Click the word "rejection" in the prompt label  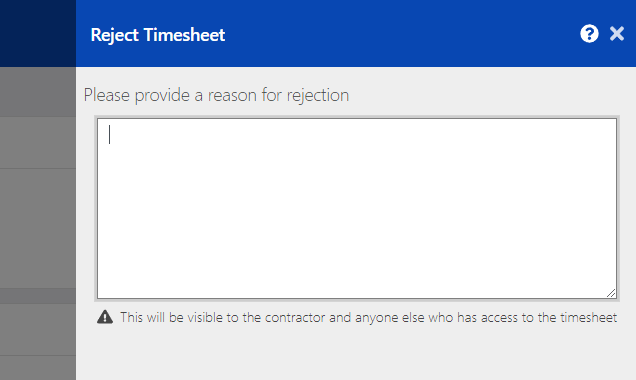pos(318,96)
